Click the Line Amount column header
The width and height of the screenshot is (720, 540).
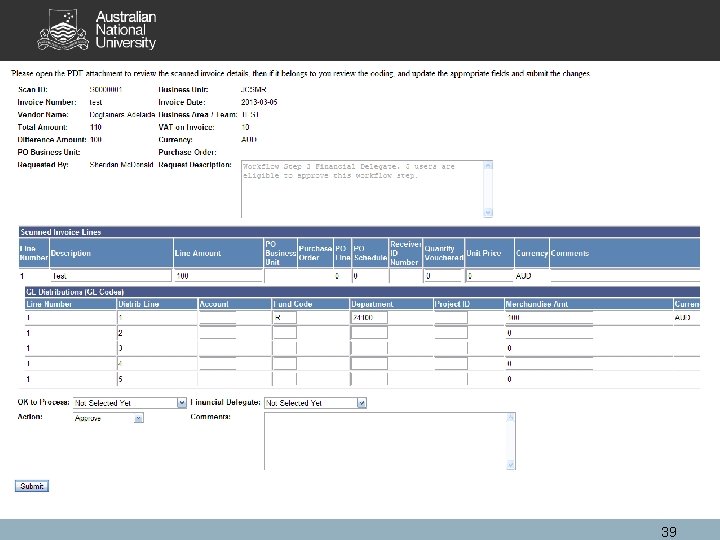[218, 253]
